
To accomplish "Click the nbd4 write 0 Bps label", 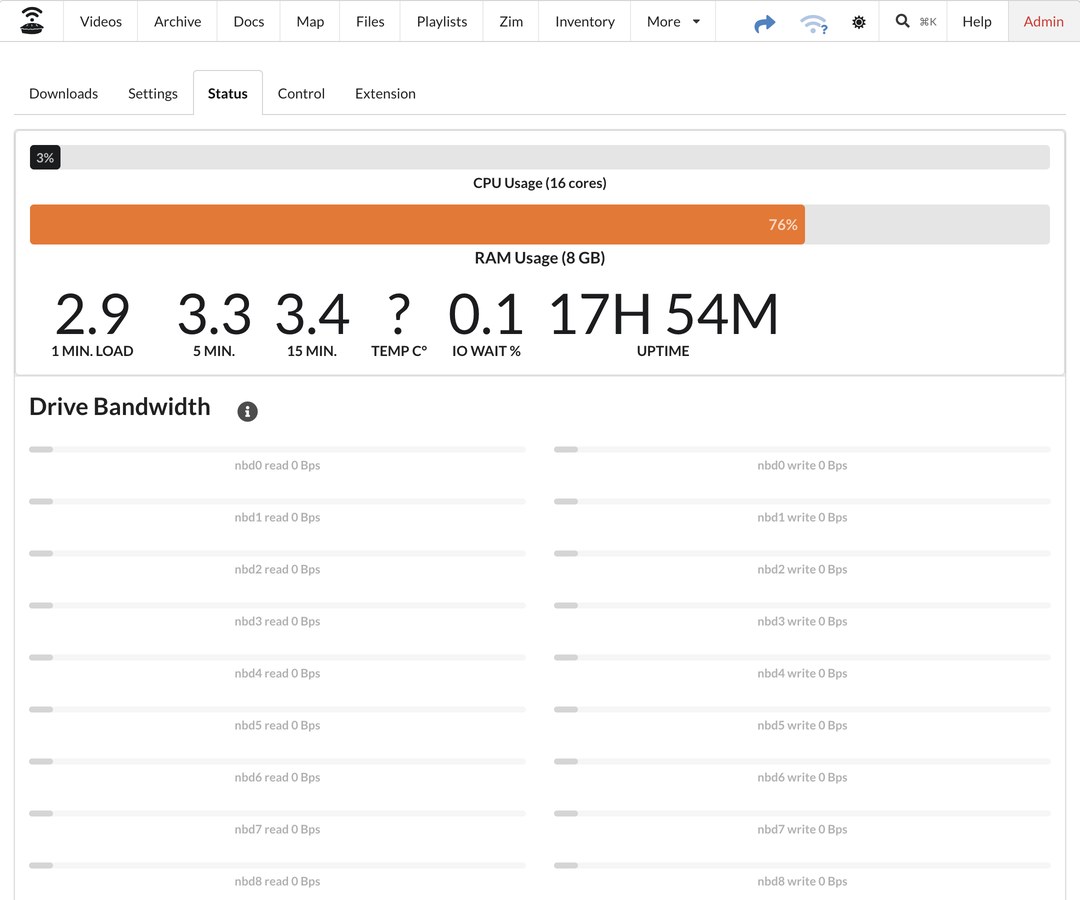I will tap(802, 673).
